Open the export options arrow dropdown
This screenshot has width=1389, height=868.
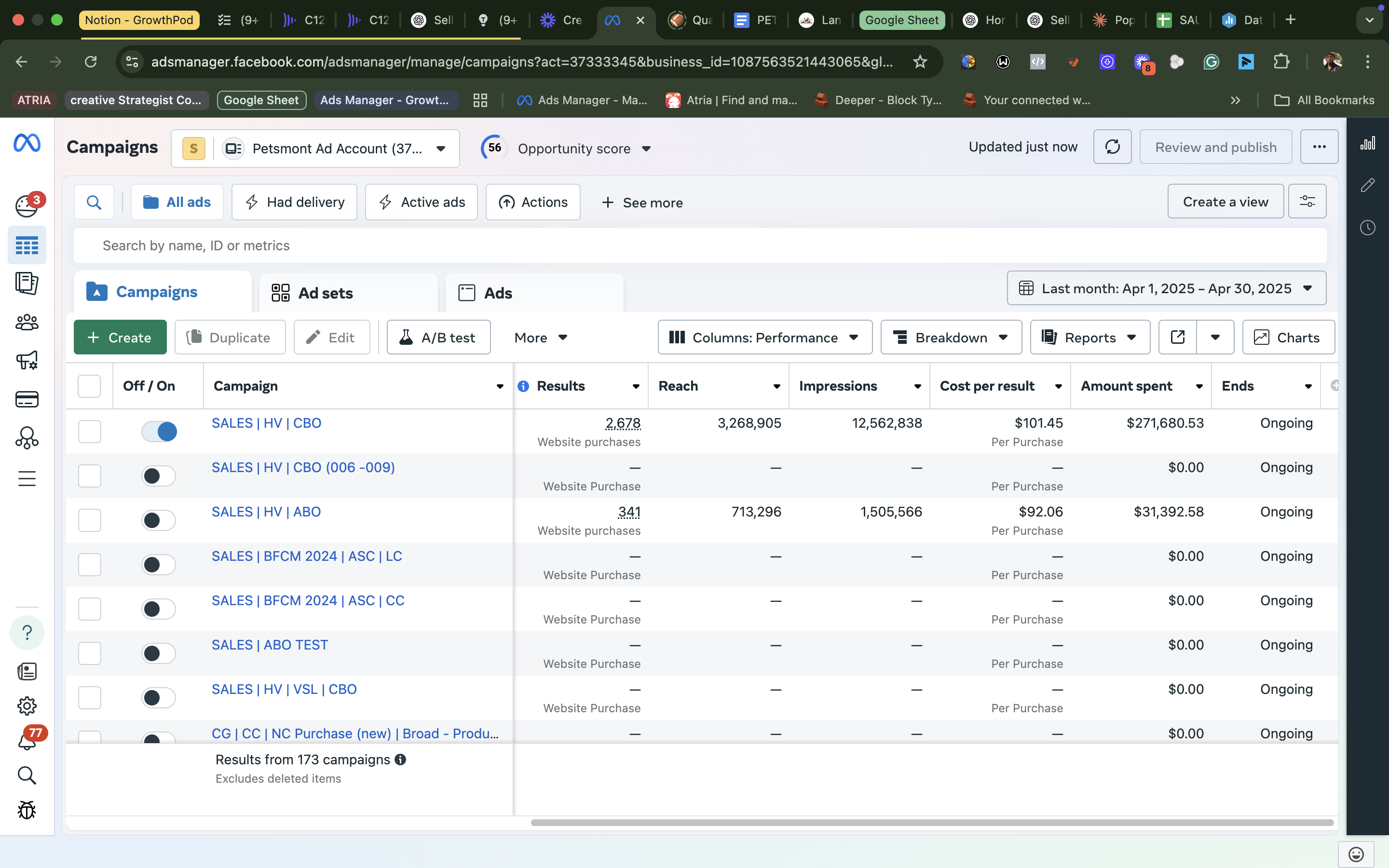point(1215,337)
